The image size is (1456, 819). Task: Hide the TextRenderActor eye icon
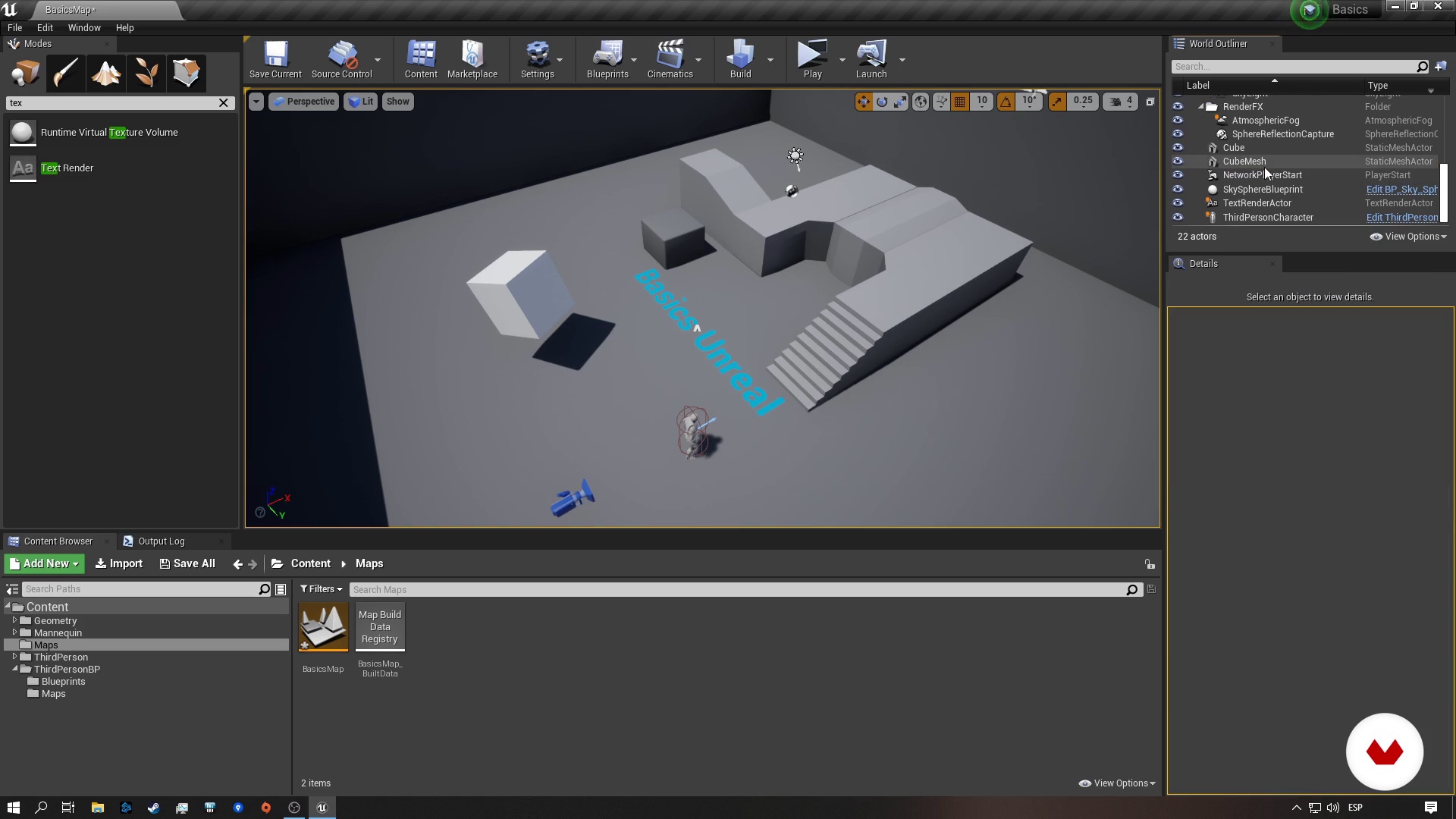1178,203
